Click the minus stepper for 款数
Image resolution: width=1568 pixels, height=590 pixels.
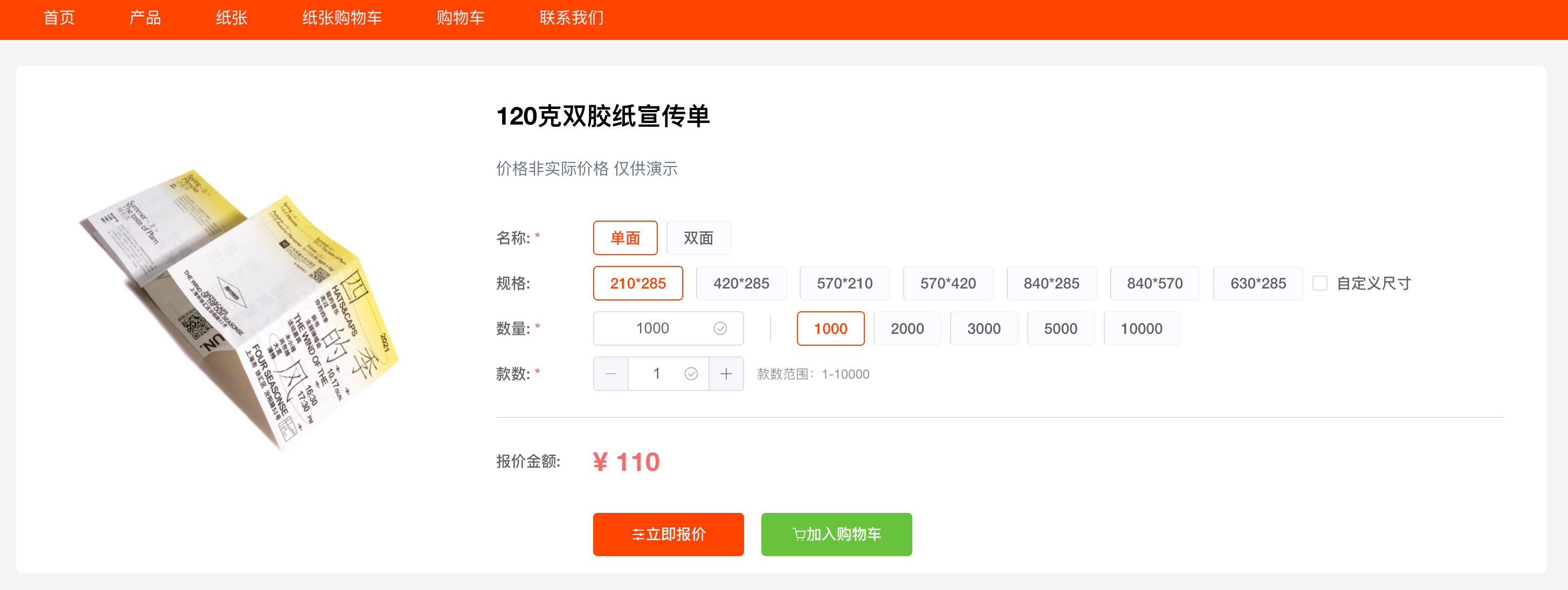click(610, 374)
